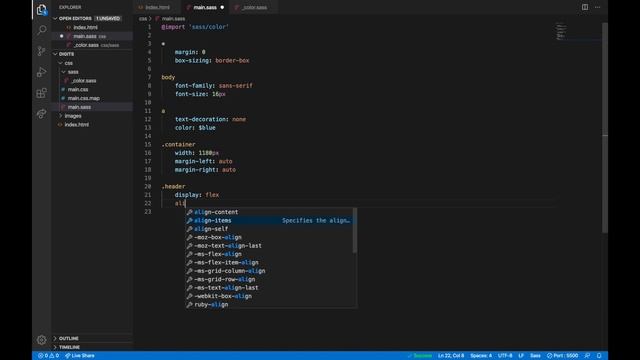Choose align-self suggestion
The height and width of the screenshot is (360, 640).
tap(269, 229)
